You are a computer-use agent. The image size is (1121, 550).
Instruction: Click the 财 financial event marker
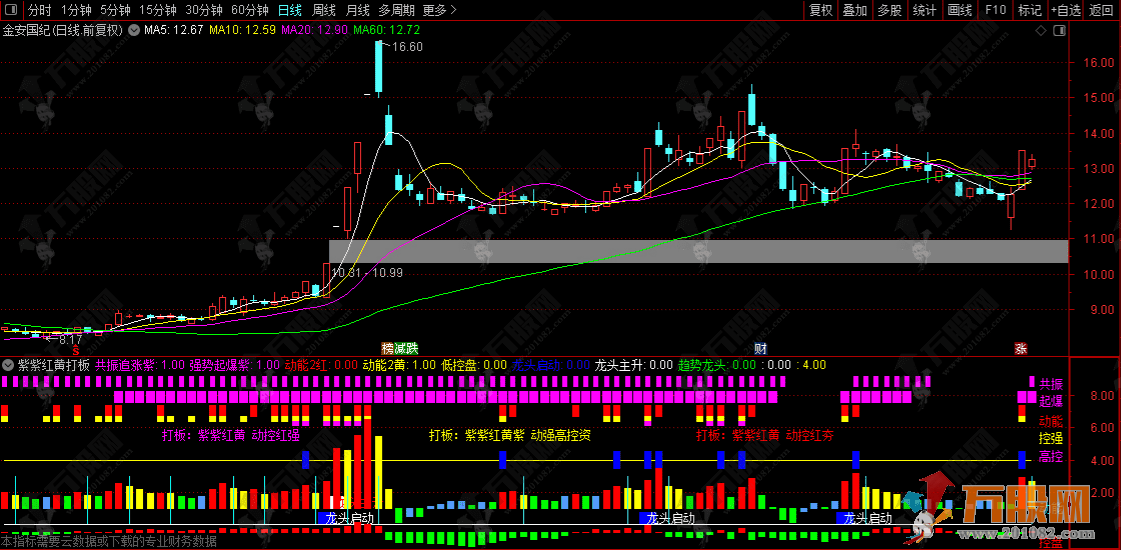pos(761,349)
